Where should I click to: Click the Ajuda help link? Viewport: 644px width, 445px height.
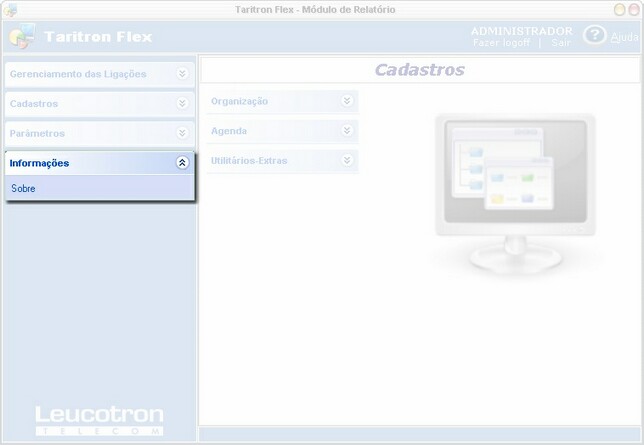click(624, 37)
